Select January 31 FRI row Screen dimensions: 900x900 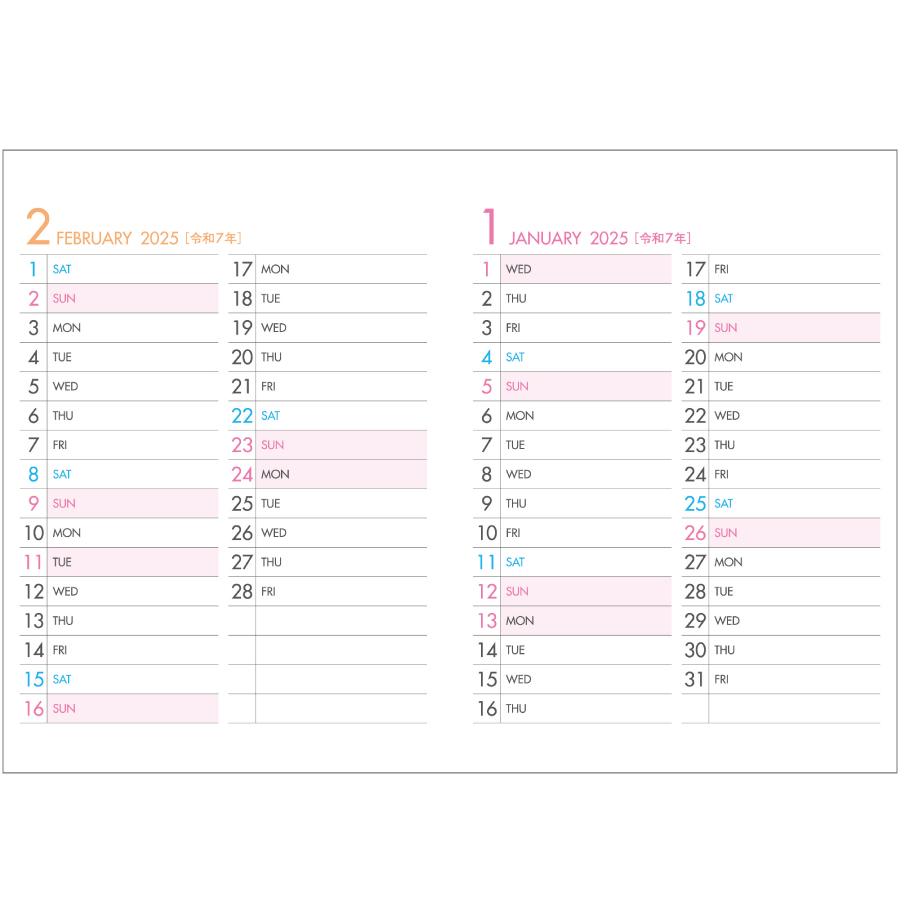781,679
